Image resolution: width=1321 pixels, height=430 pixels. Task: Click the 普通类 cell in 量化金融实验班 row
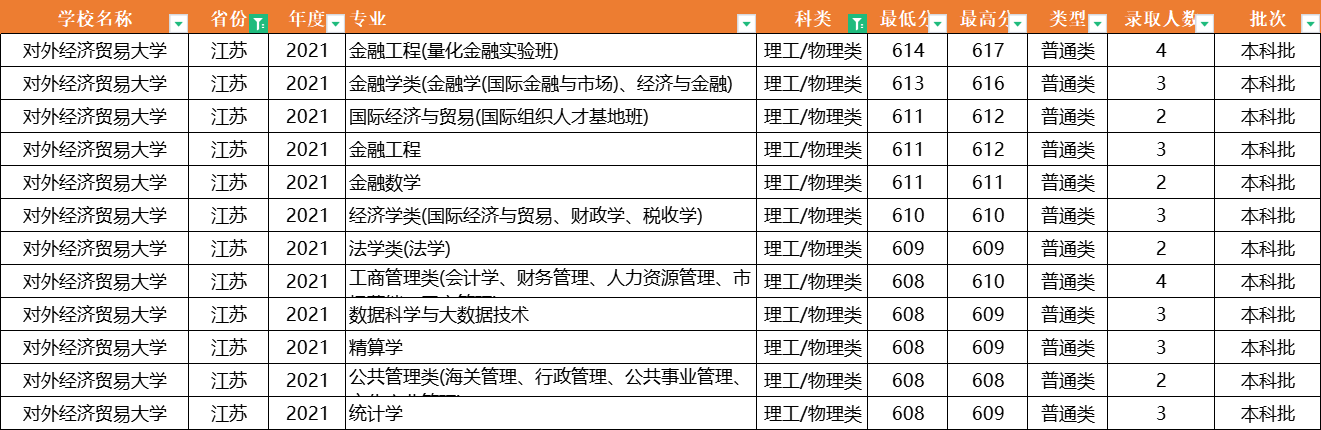pos(1068,51)
